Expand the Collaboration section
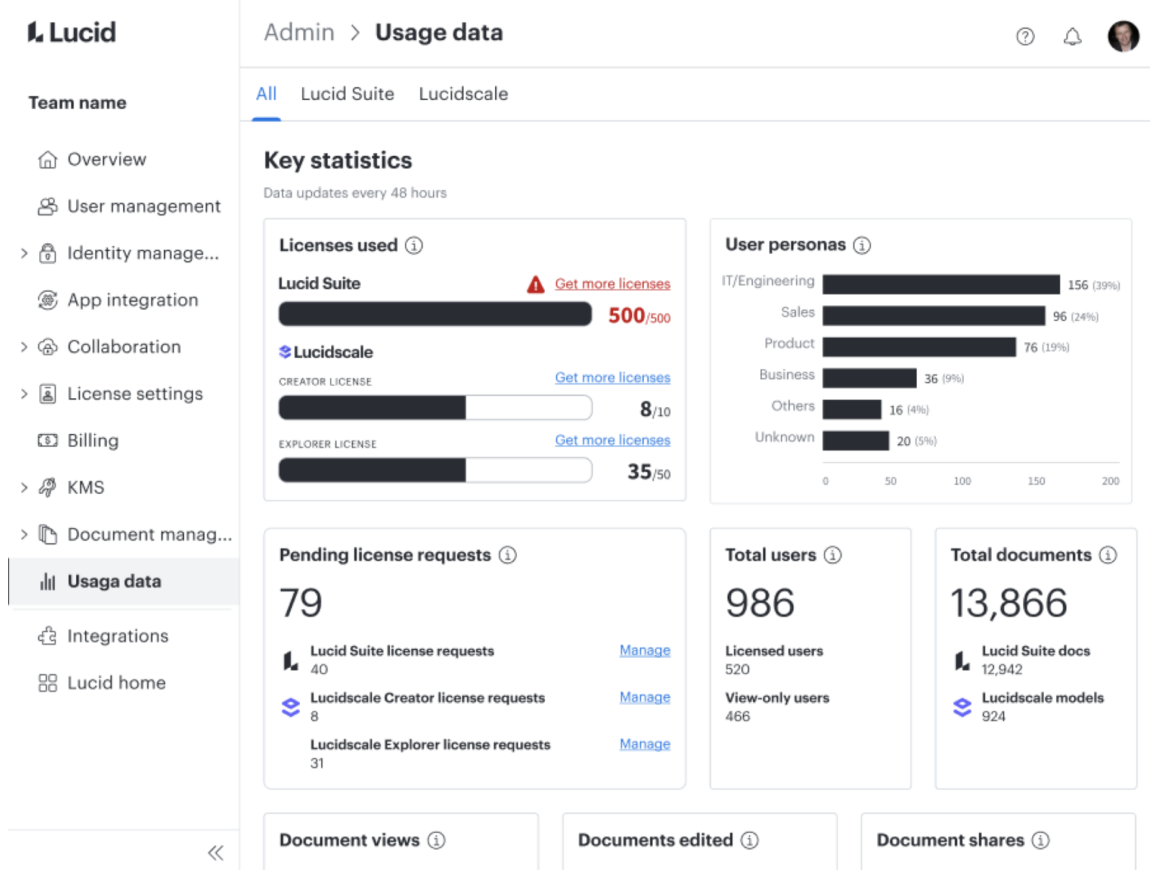The width and height of the screenshot is (1160, 870). [24, 347]
